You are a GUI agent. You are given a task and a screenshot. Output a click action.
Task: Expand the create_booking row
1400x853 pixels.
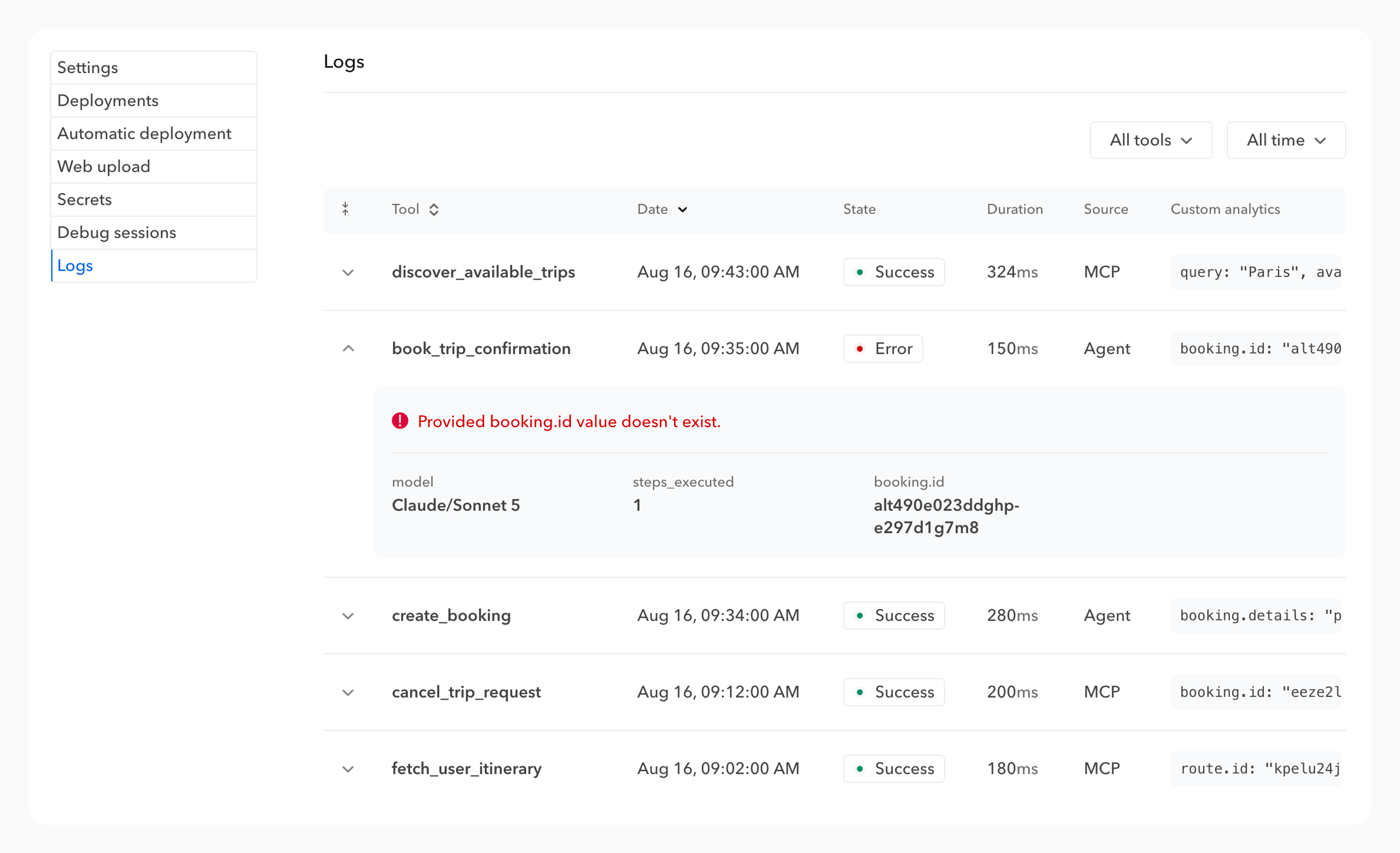[348, 616]
